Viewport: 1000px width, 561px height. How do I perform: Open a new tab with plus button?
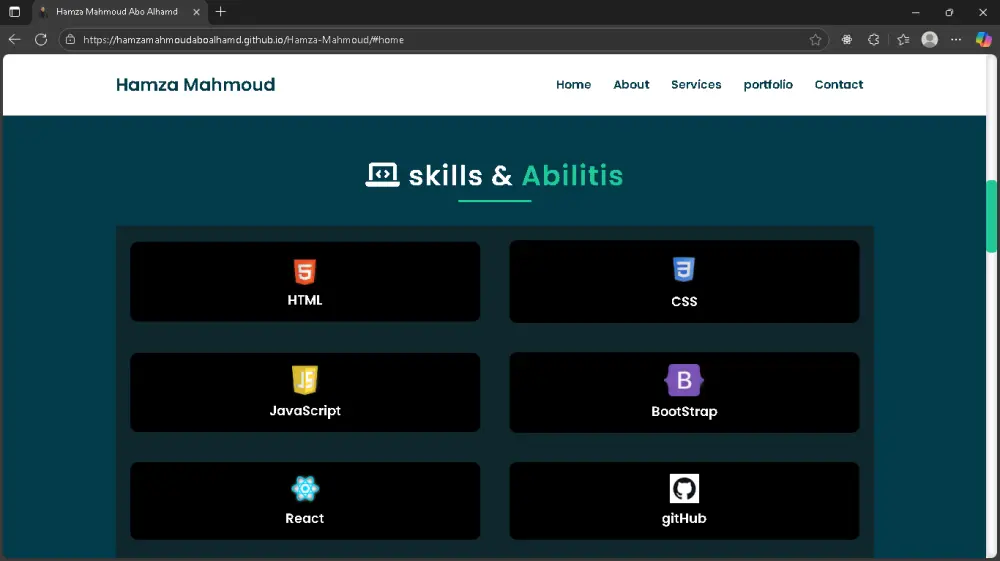pyautogui.click(x=221, y=11)
